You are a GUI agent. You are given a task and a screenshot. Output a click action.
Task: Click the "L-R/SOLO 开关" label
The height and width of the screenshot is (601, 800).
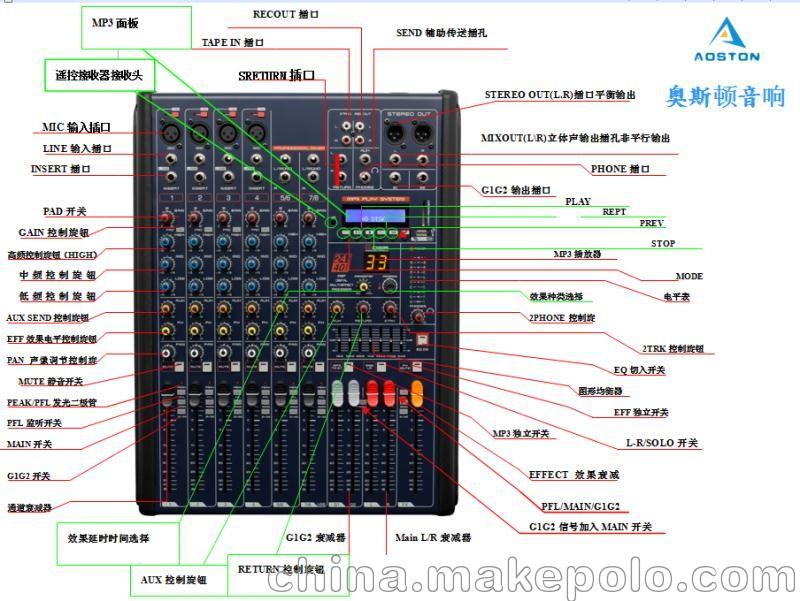pyautogui.click(x=662, y=443)
